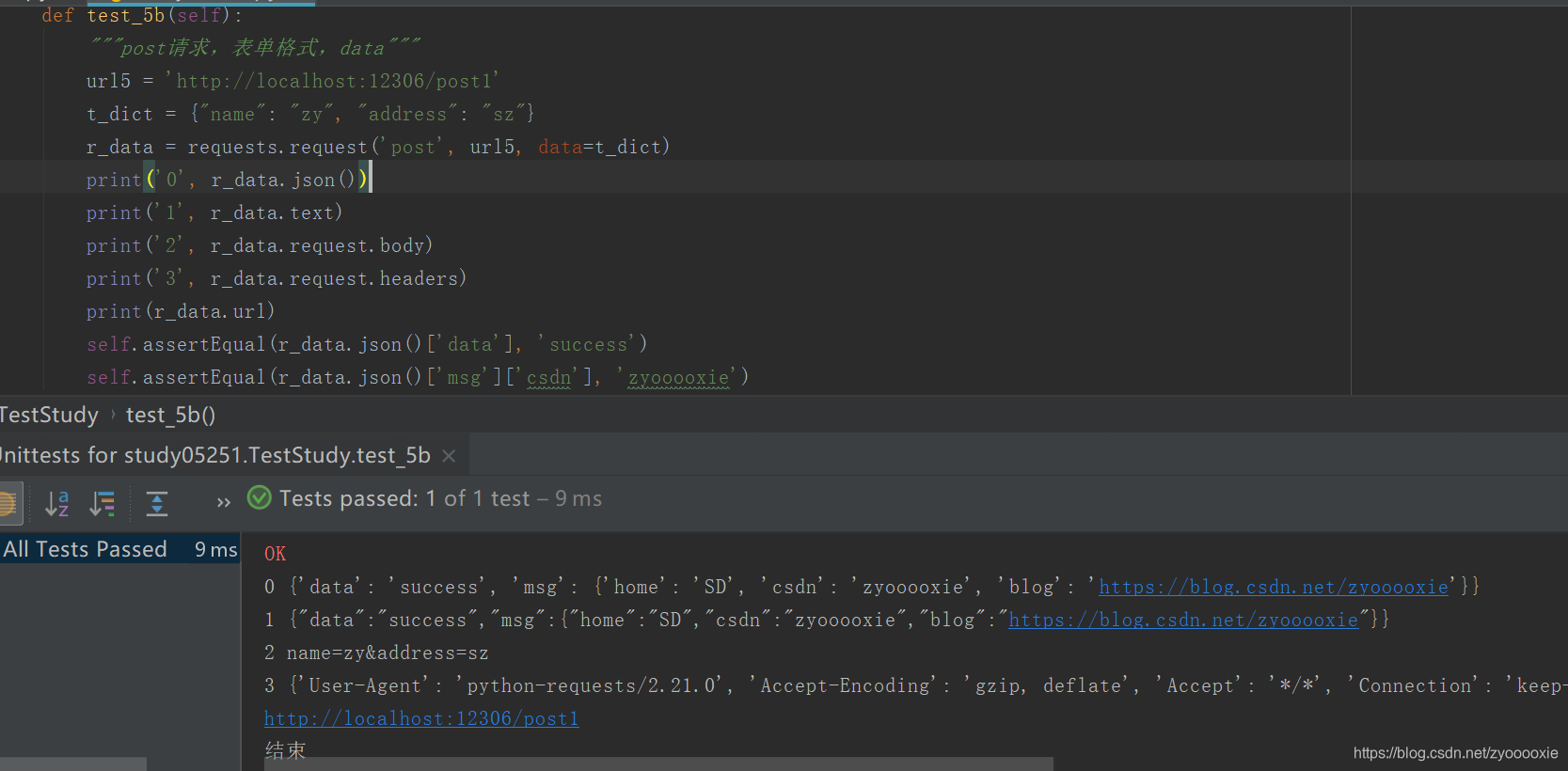Click the 'Tests passed: 1 of 1 test' status

tap(440, 498)
